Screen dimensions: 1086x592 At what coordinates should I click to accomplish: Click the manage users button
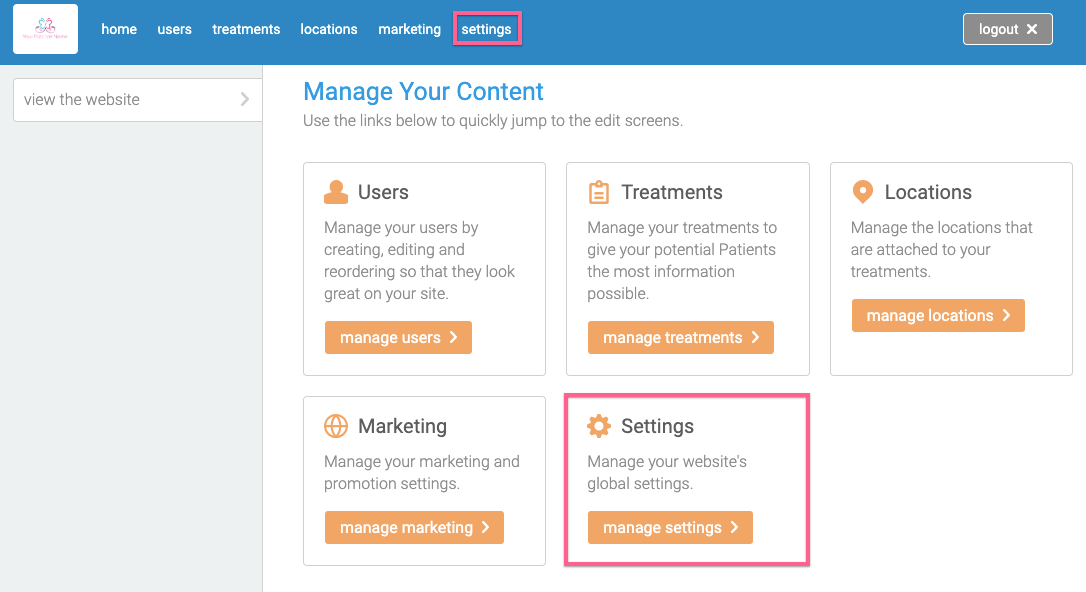[x=398, y=337]
